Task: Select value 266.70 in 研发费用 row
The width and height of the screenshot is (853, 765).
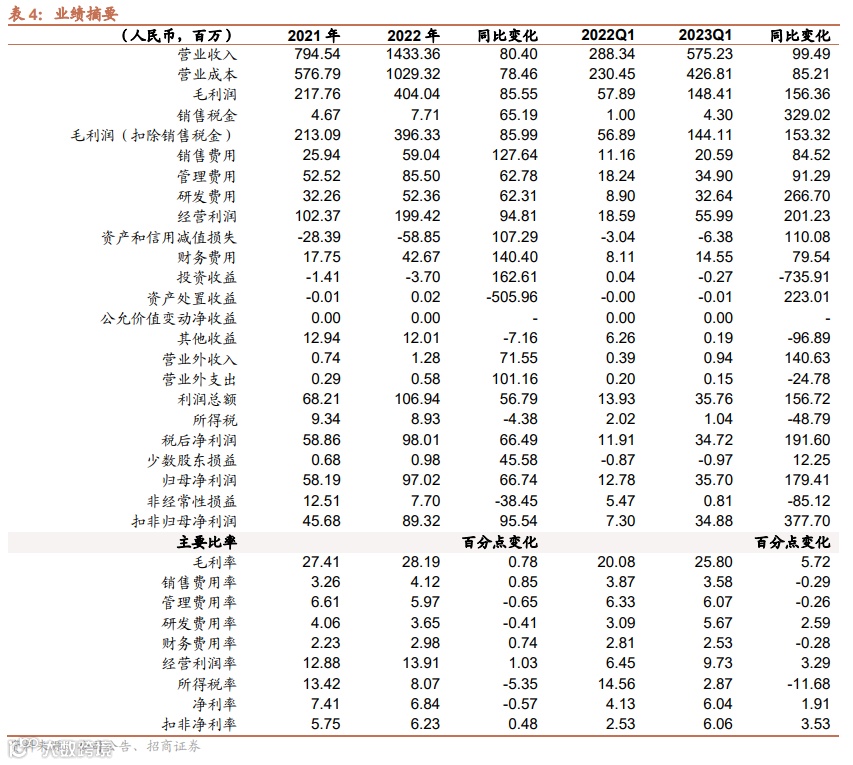Action: pos(807,196)
